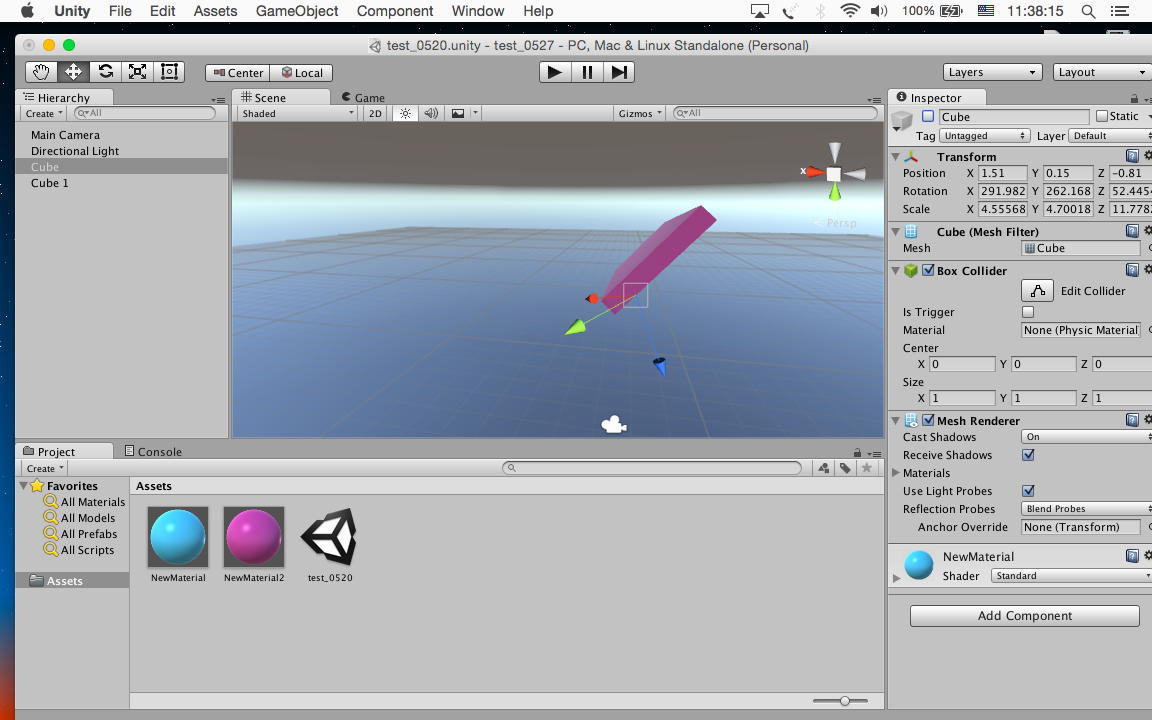This screenshot has height=720, width=1152.
Task: Click the Add Component button
Action: pos(1024,616)
